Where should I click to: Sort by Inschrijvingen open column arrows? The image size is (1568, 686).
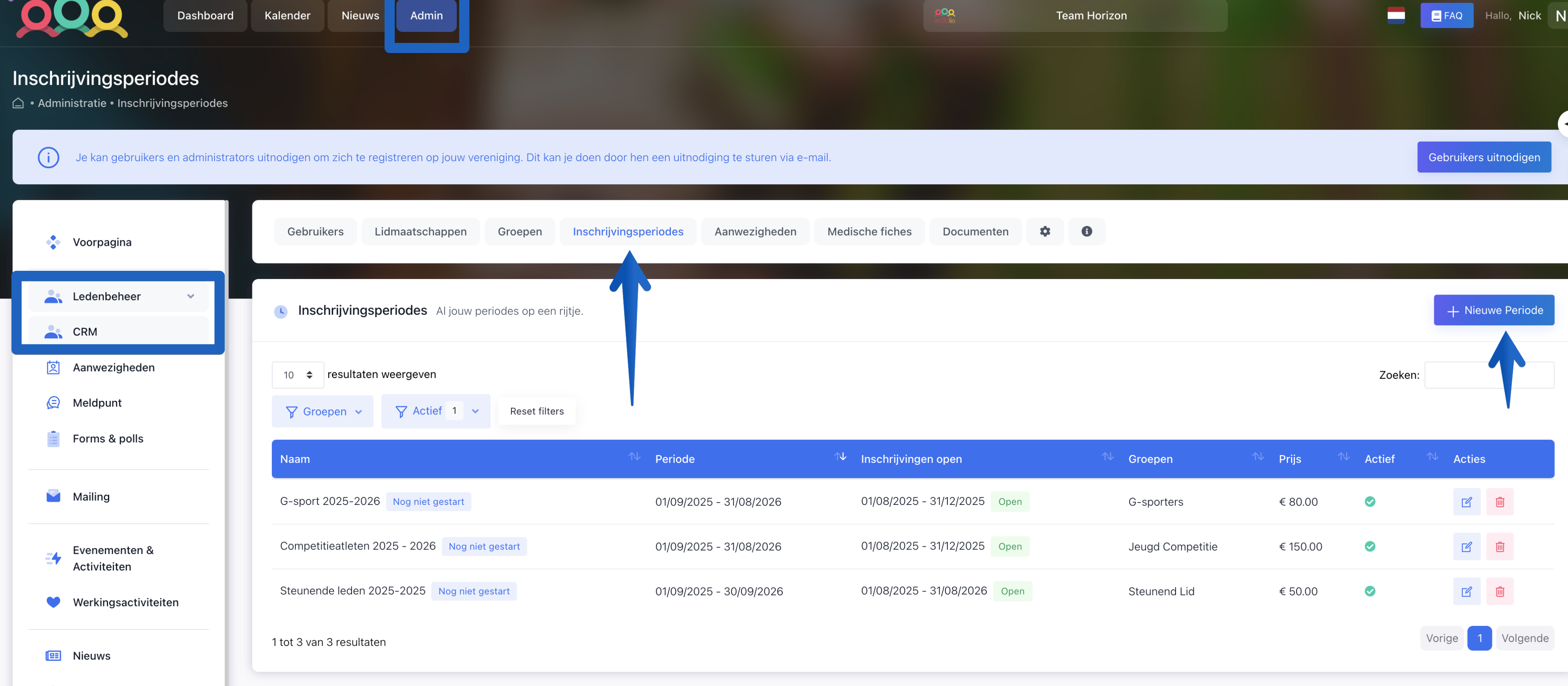1107,457
